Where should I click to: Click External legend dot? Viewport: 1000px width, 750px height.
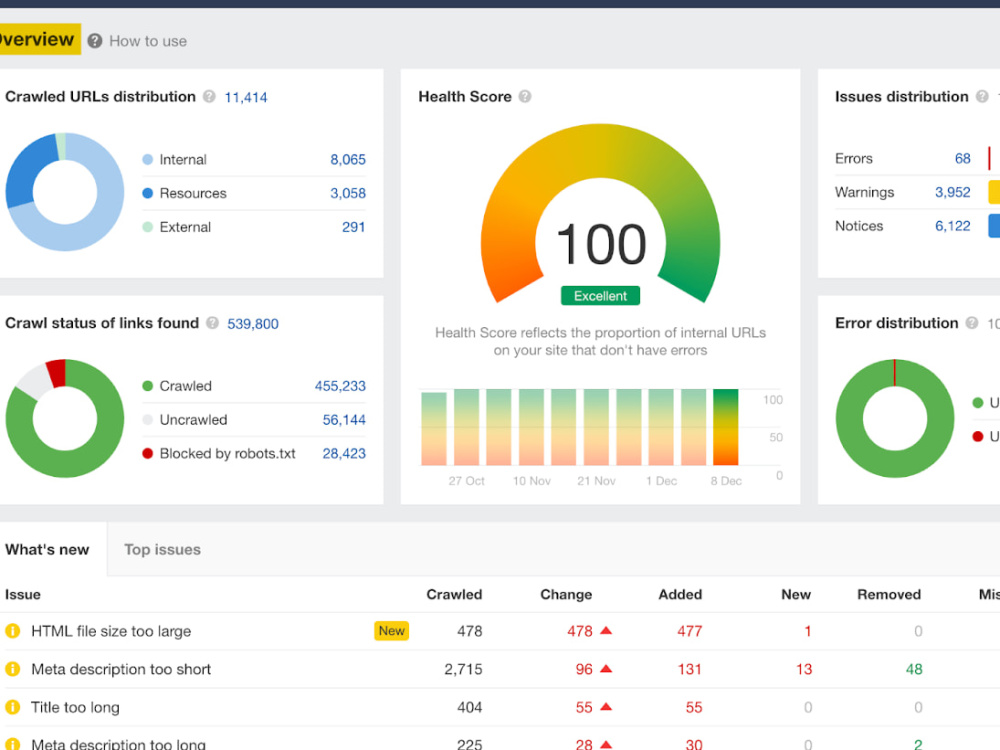pyautogui.click(x=147, y=227)
